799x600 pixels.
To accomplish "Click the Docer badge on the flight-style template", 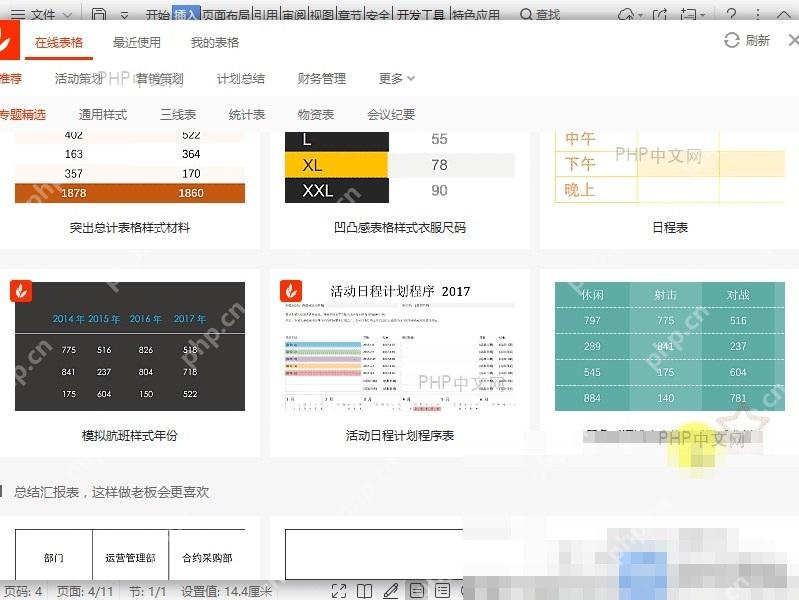I will click(x=21, y=291).
